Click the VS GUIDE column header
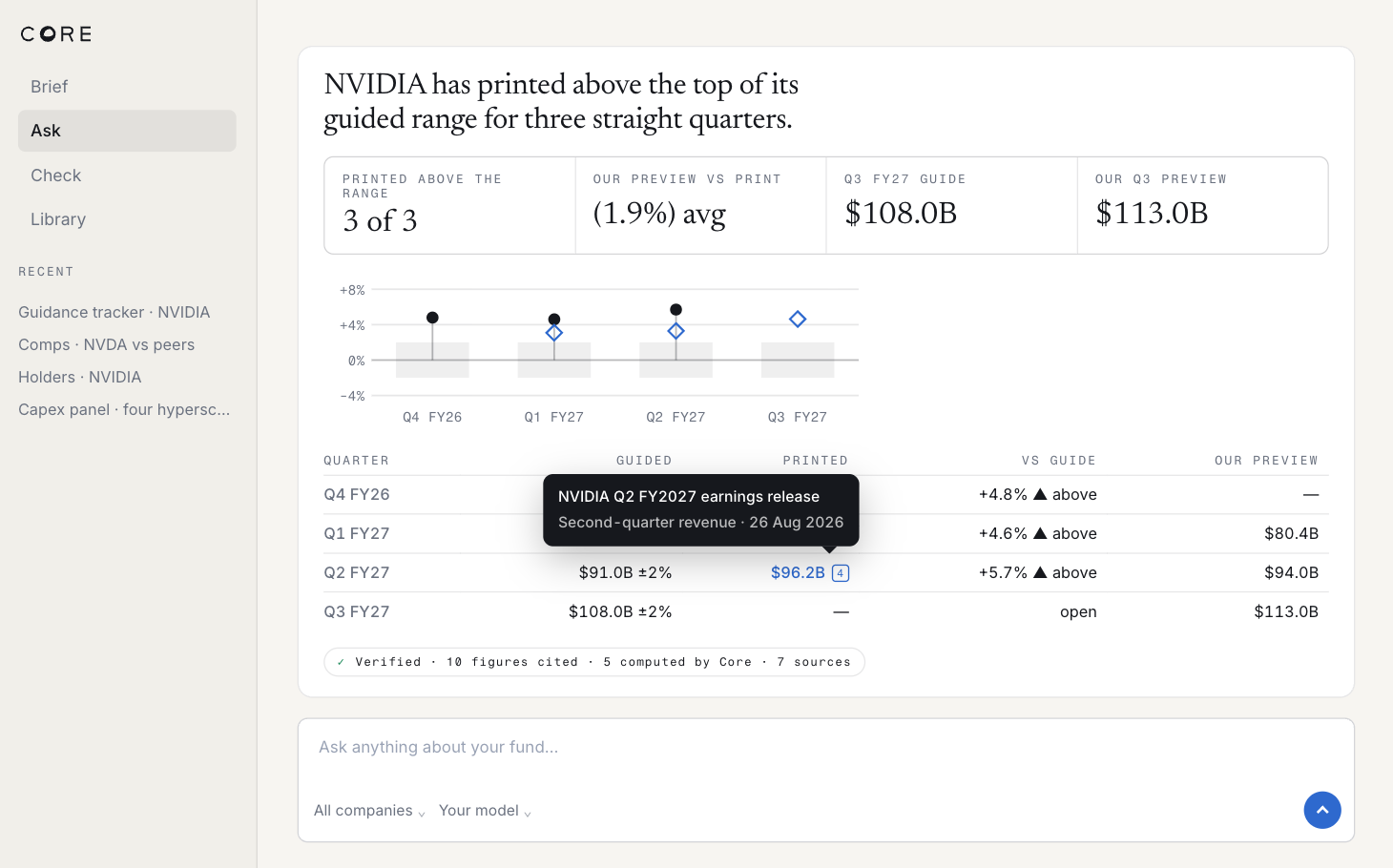This screenshot has width=1393, height=868. click(1059, 461)
